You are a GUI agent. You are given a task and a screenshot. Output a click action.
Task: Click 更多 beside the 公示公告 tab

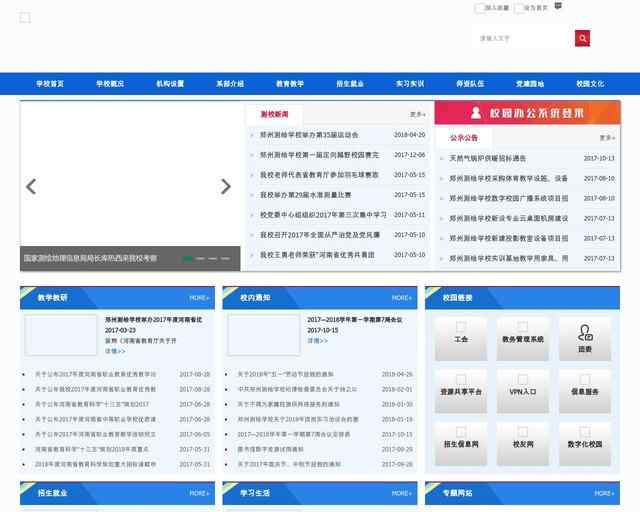[x=607, y=138]
